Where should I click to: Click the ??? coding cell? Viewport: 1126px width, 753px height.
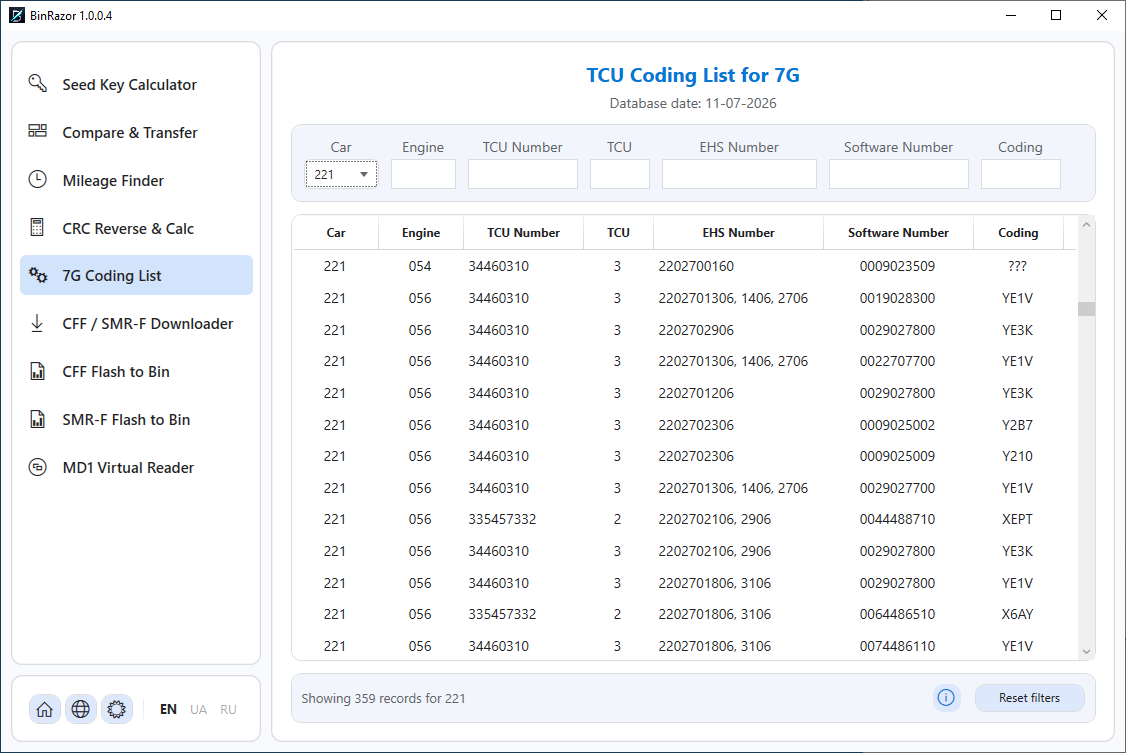pyautogui.click(x=1018, y=266)
